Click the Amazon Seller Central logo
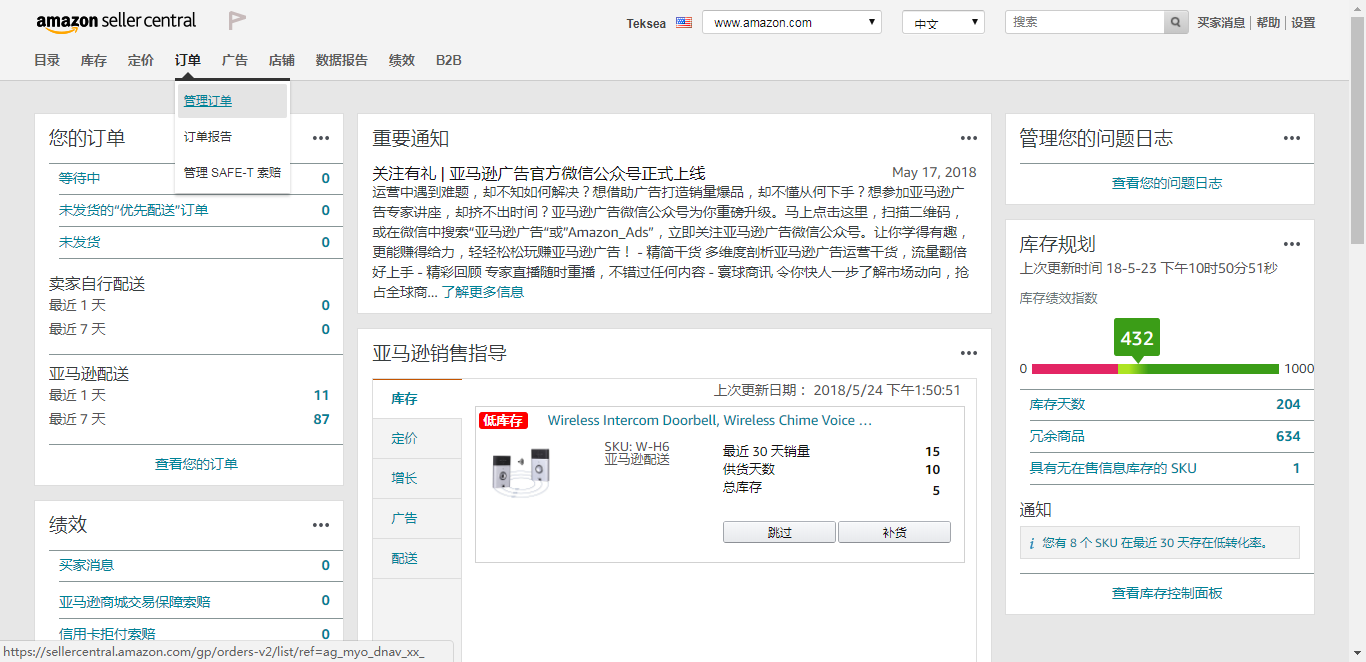This screenshot has height=662, width=1366. [x=116, y=21]
